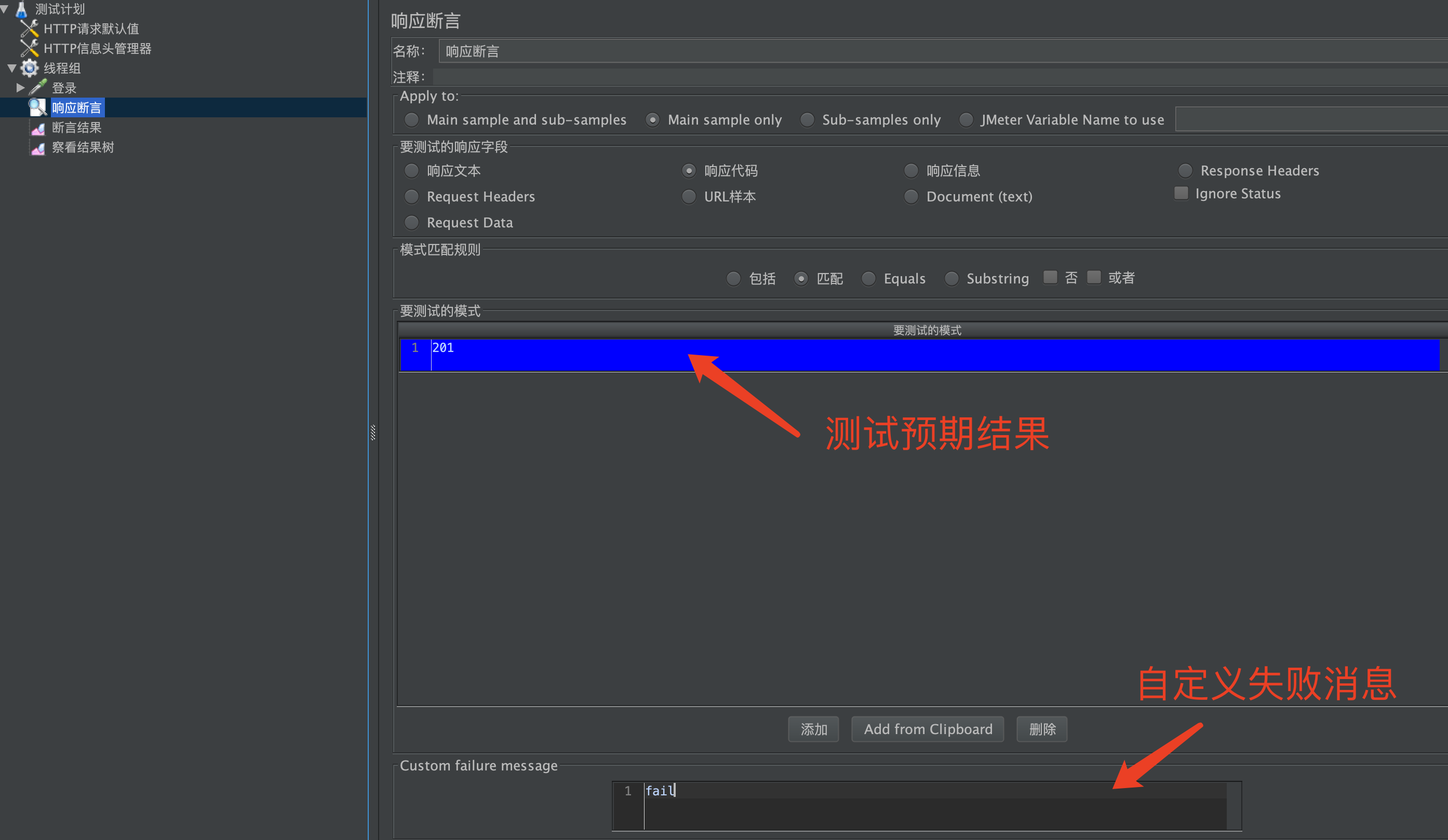The width and height of the screenshot is (1448, 840).
Task: Click the 响应断言 magnifier icon
Action: click(x=37, y=107)
